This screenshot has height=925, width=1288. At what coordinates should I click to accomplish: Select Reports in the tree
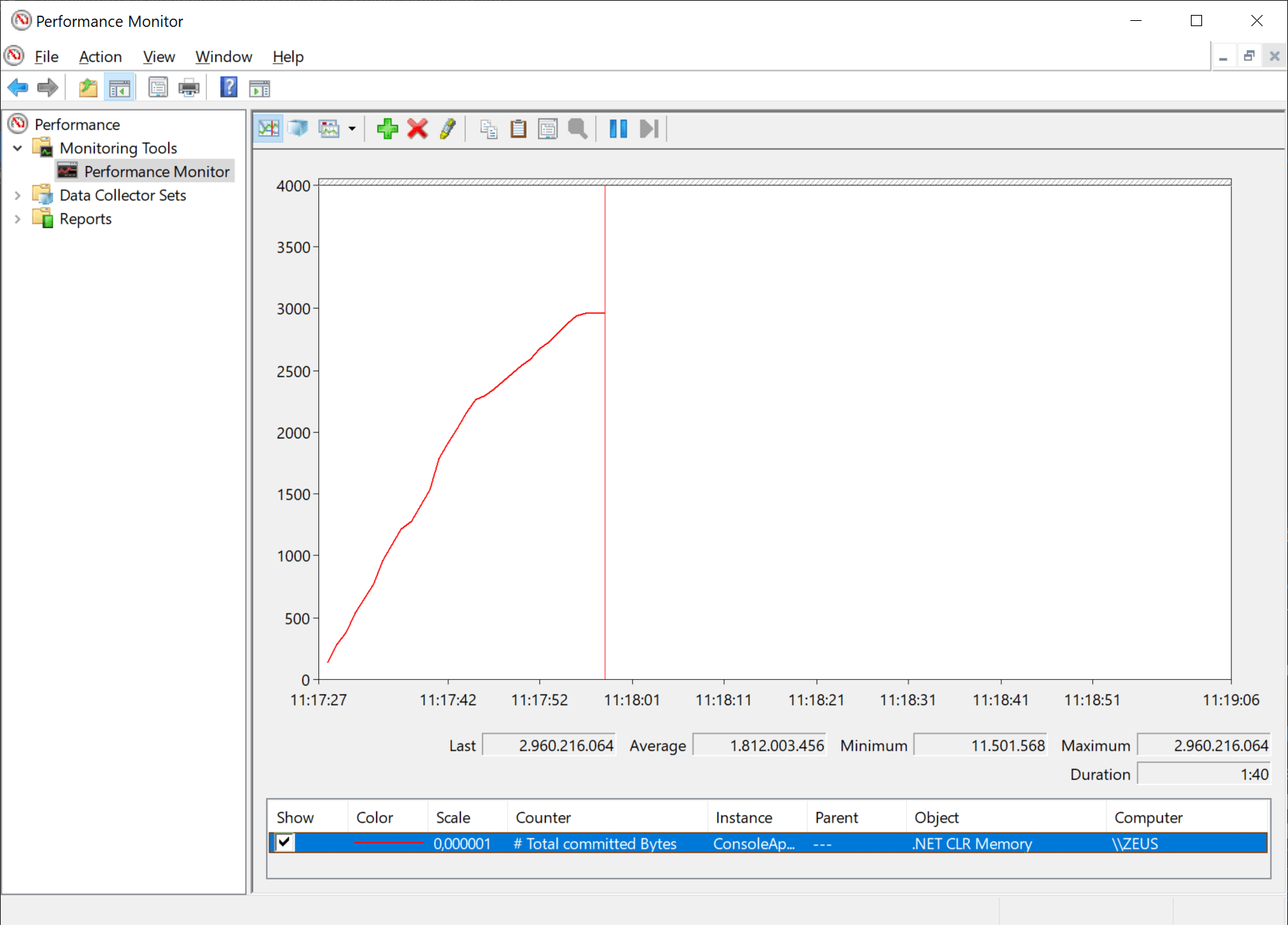tap(85, 219)
